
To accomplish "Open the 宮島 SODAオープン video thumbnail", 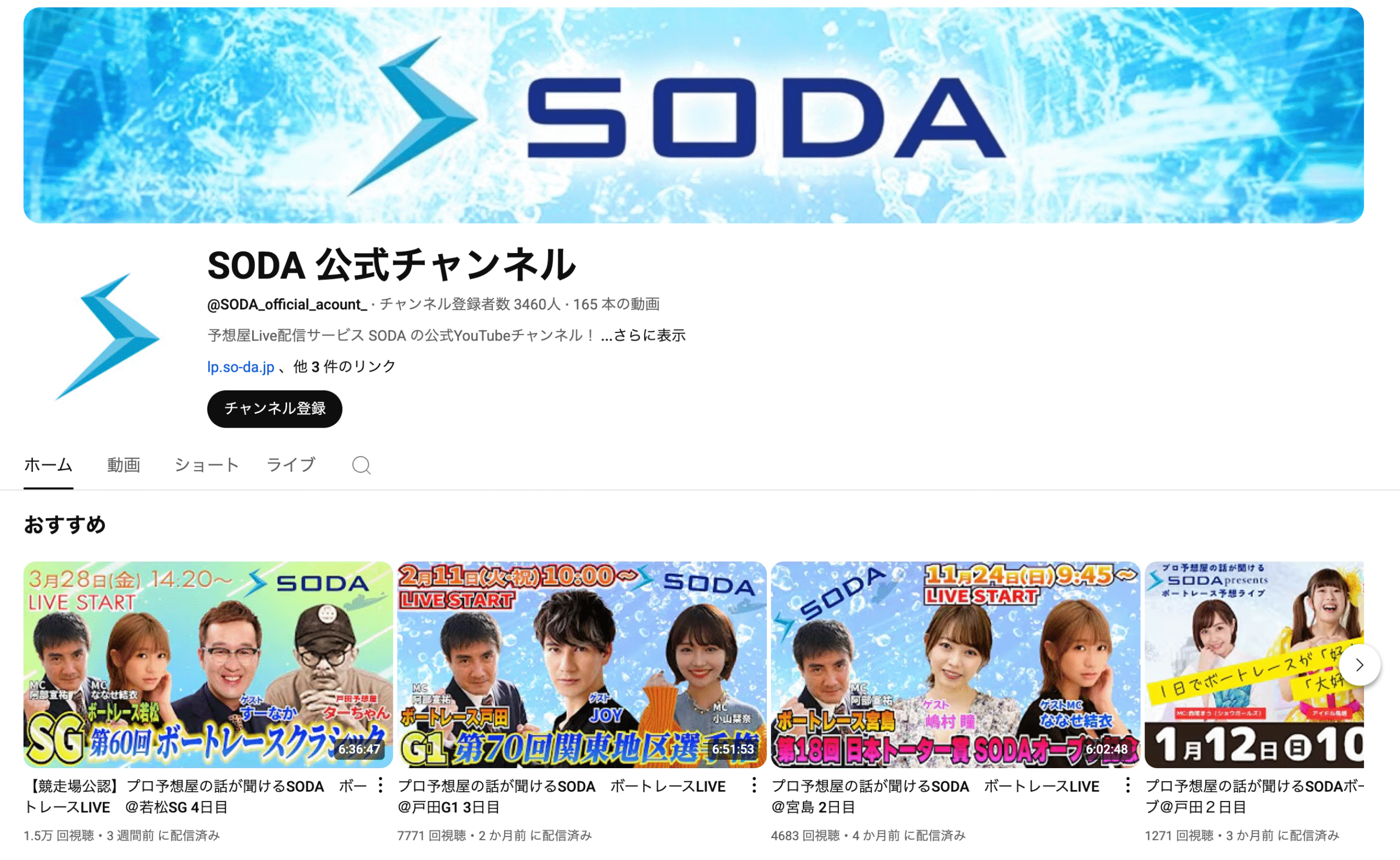I will [955, 664].
